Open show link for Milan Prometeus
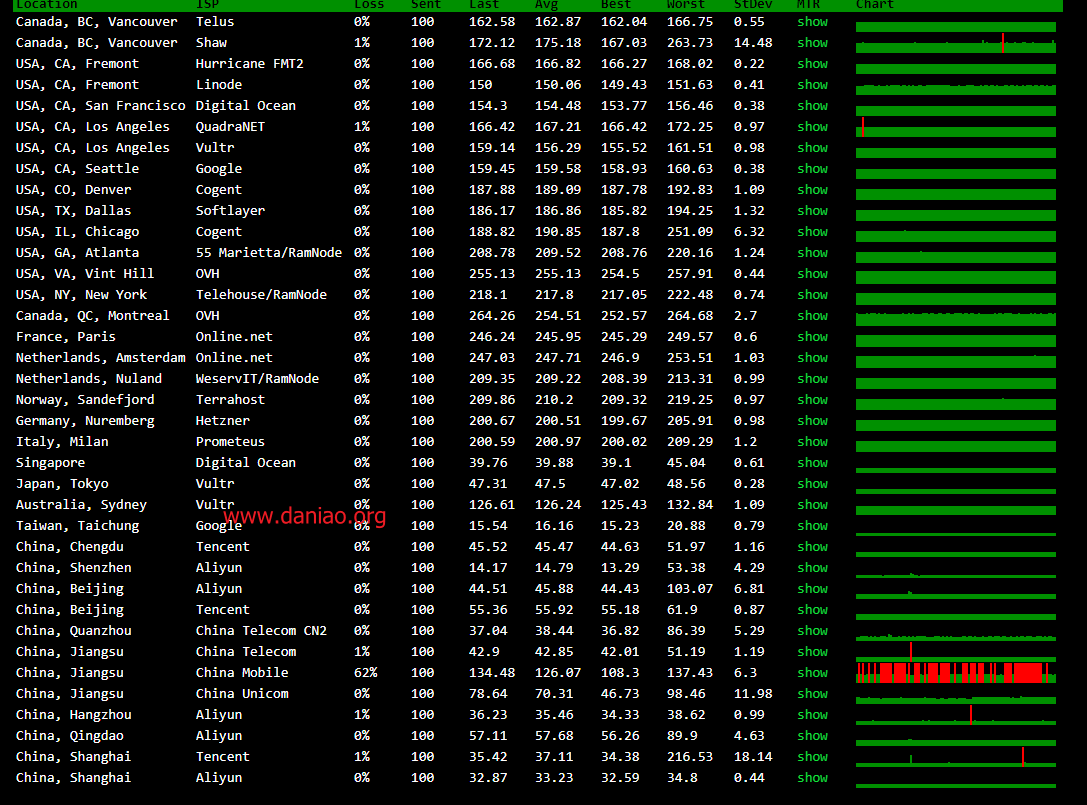The width and height of the screenshot is (1087, 805). 812,442
